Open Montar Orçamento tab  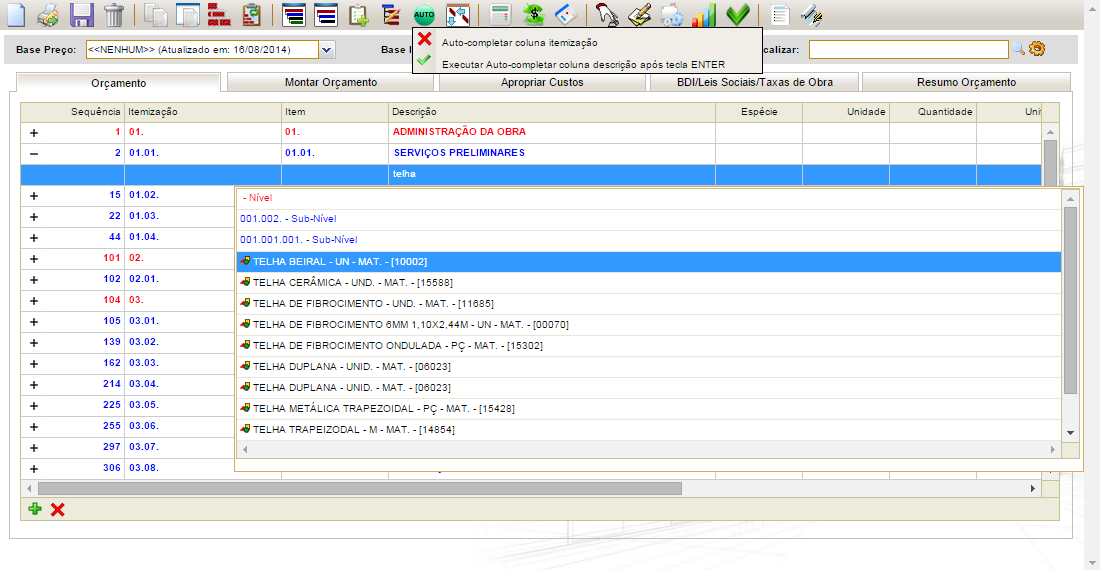331,82
